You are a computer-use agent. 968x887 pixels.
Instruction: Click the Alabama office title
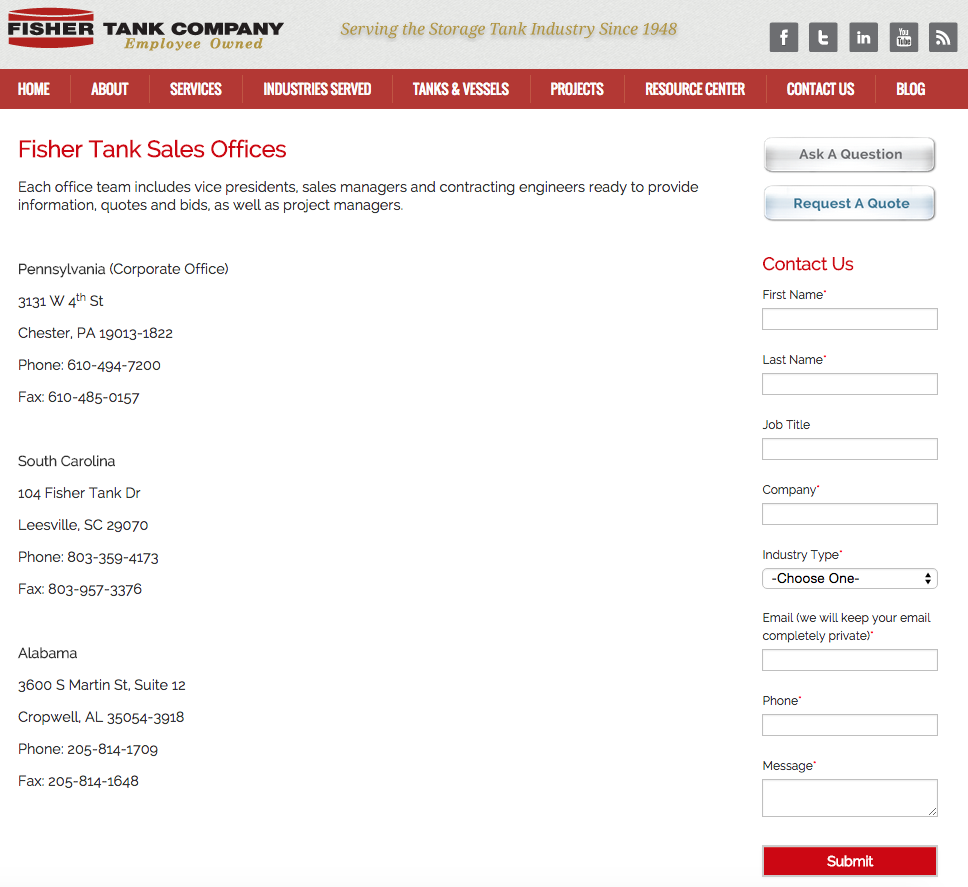click(48, 653)
